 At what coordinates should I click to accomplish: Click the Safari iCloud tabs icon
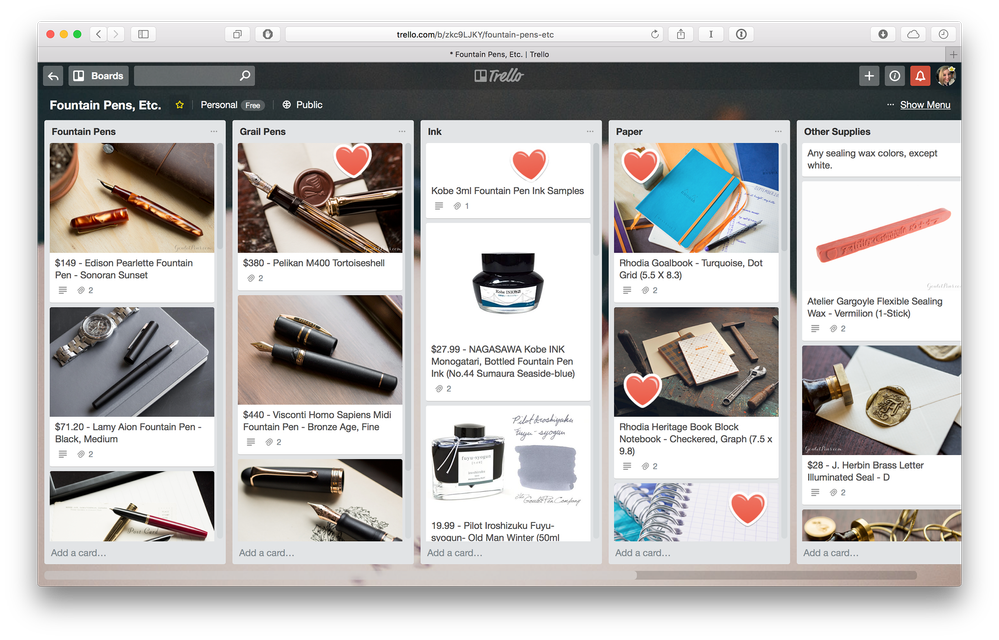[913, 34]
